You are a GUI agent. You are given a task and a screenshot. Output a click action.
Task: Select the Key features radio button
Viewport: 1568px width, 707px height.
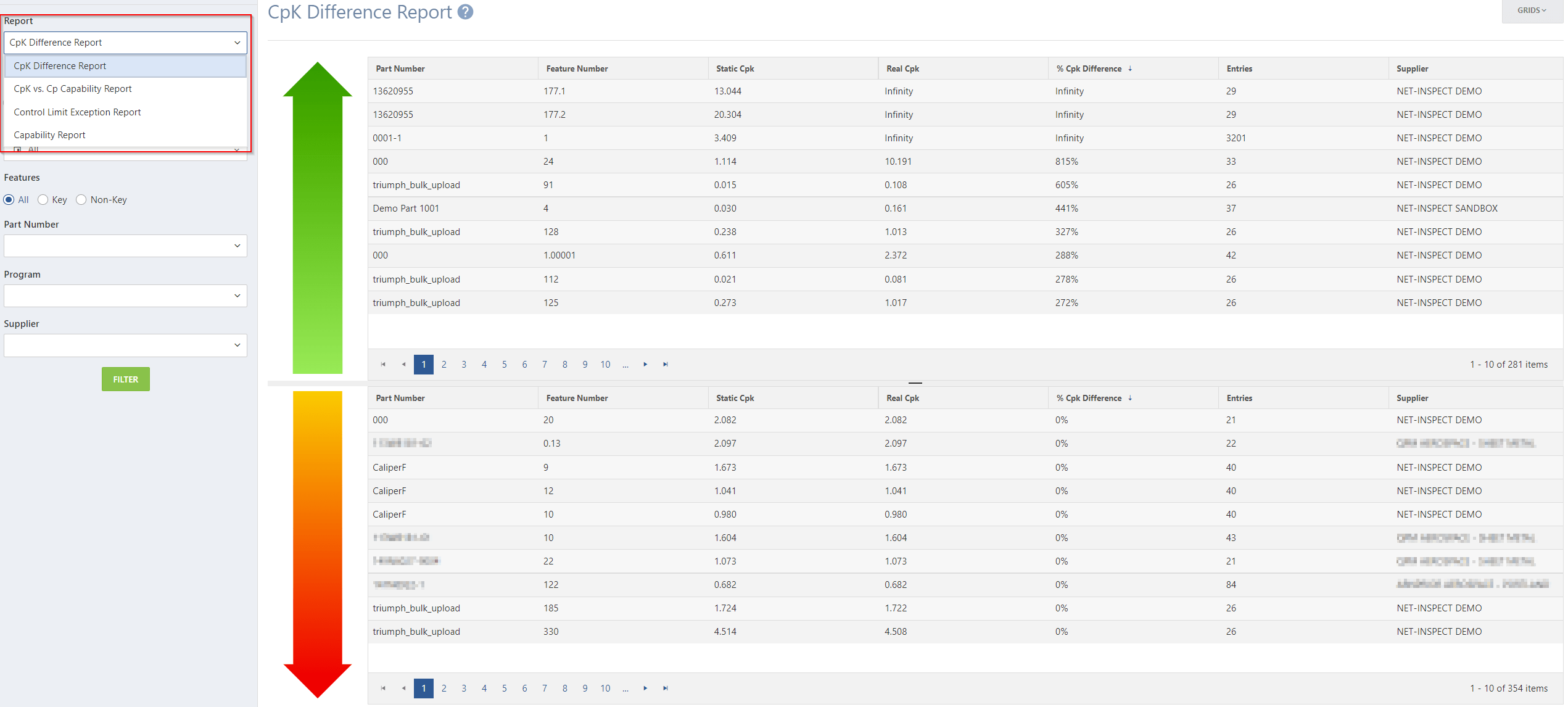click(43, 199)
